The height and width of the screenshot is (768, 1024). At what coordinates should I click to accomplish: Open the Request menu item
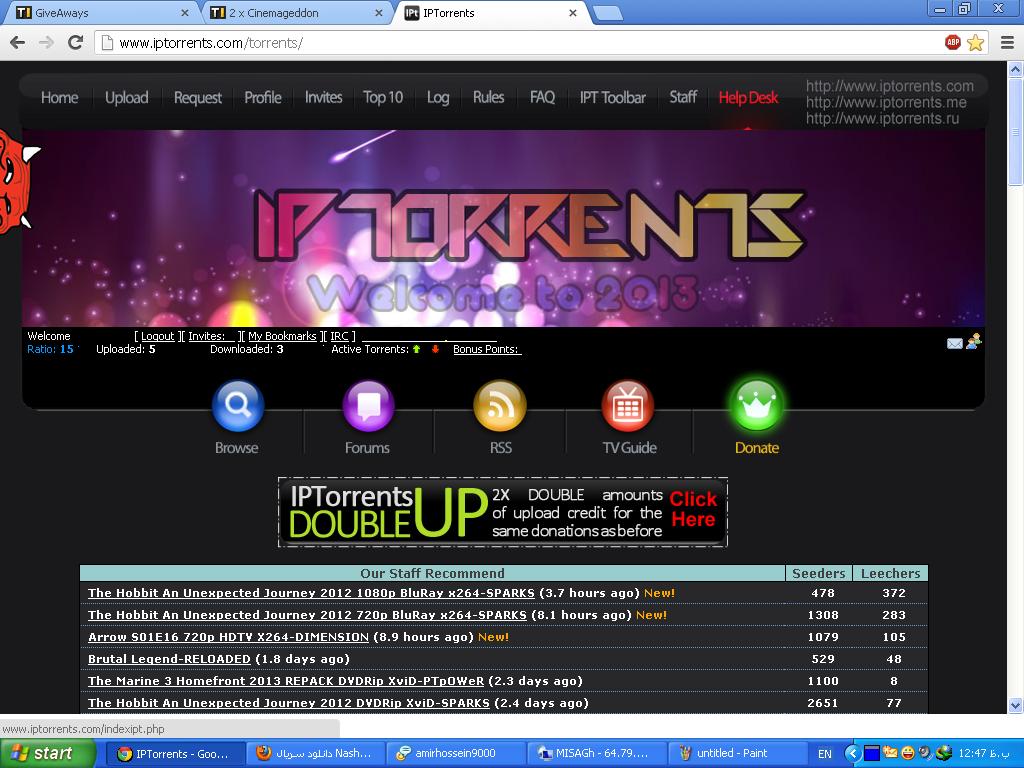click(x=198, y=97)
